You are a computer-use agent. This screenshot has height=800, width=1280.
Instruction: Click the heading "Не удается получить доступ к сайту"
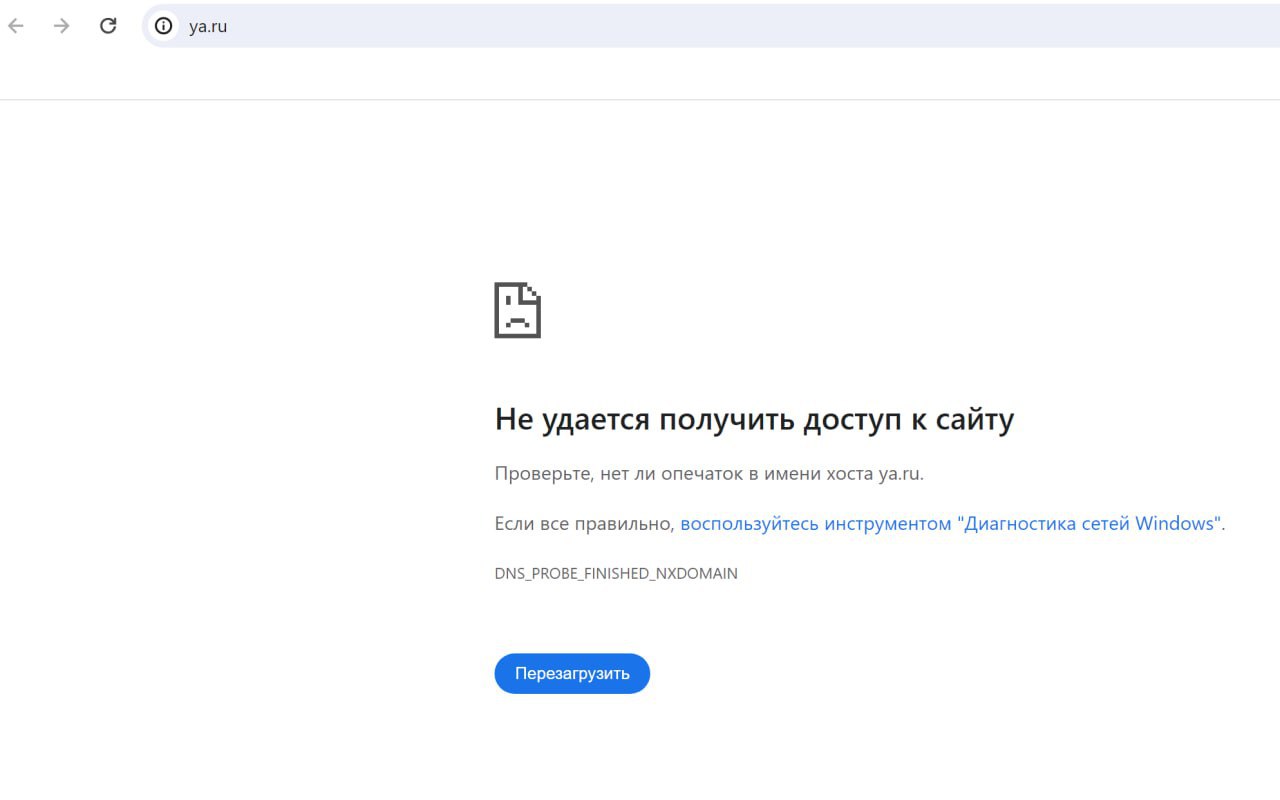[754, 419]
